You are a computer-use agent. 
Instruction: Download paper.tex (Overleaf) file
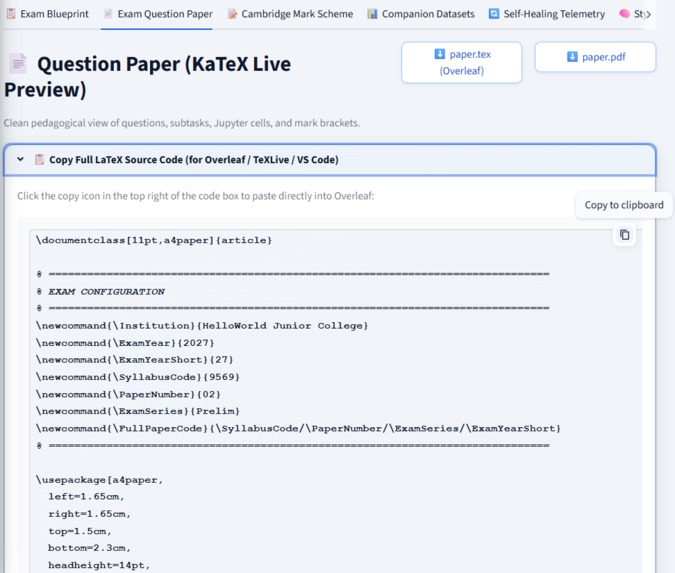(461, 62)
